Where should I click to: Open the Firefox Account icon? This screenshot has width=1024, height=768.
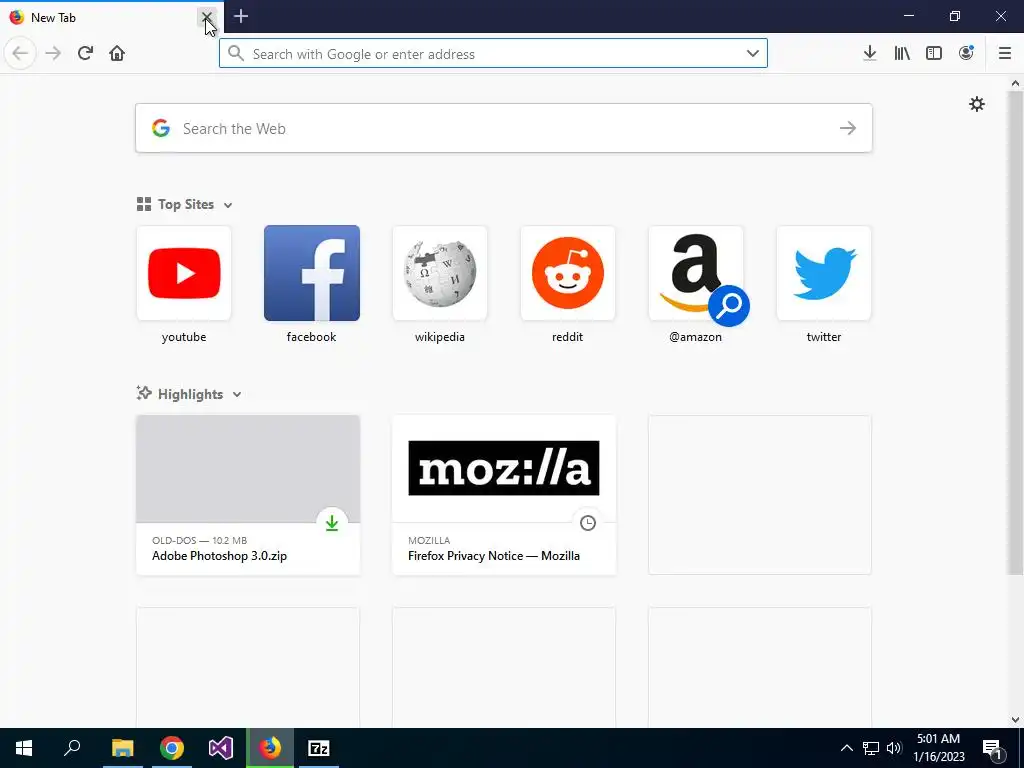[966, 53]
